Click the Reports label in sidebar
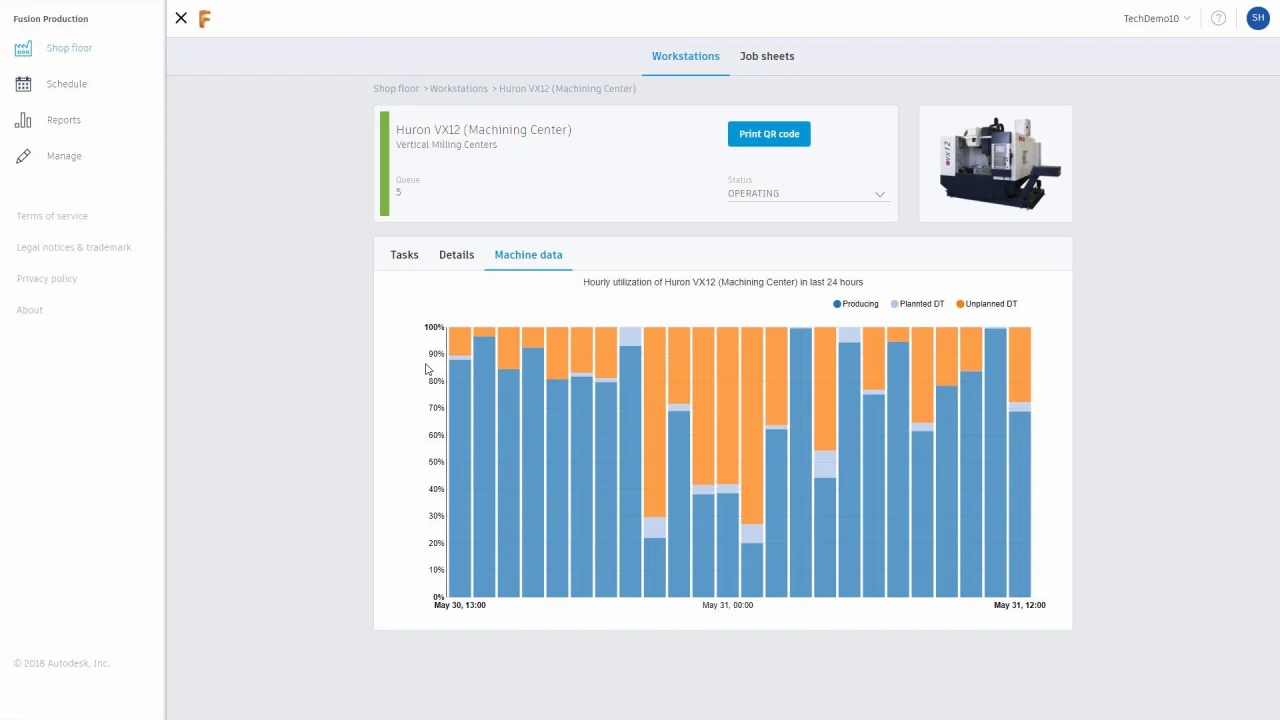The height and width of the screenshot is (720, 1280). (64, 120)
